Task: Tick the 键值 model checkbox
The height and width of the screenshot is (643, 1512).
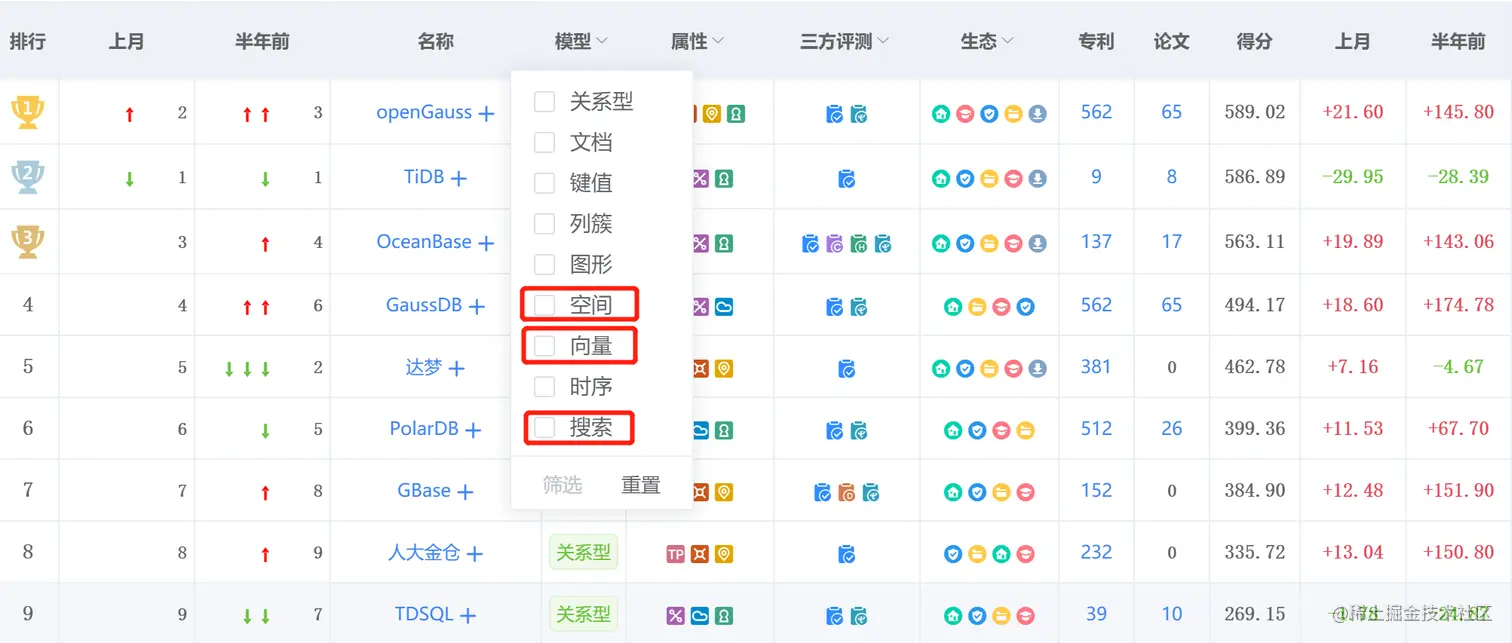Action: pyautogui.click(x=544, y=183)
